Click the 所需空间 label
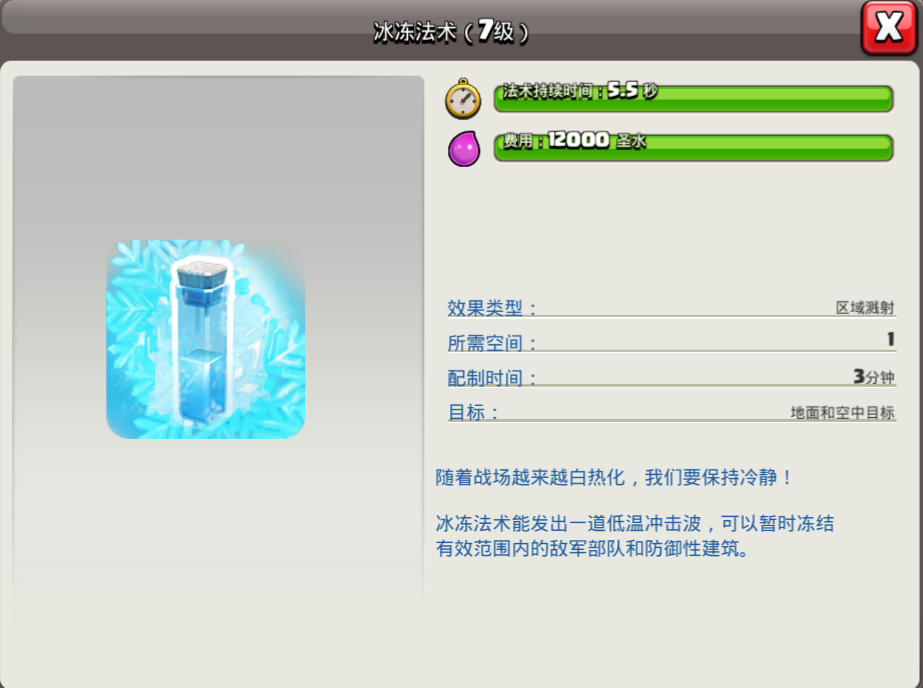923x688 pixels. 492,343
